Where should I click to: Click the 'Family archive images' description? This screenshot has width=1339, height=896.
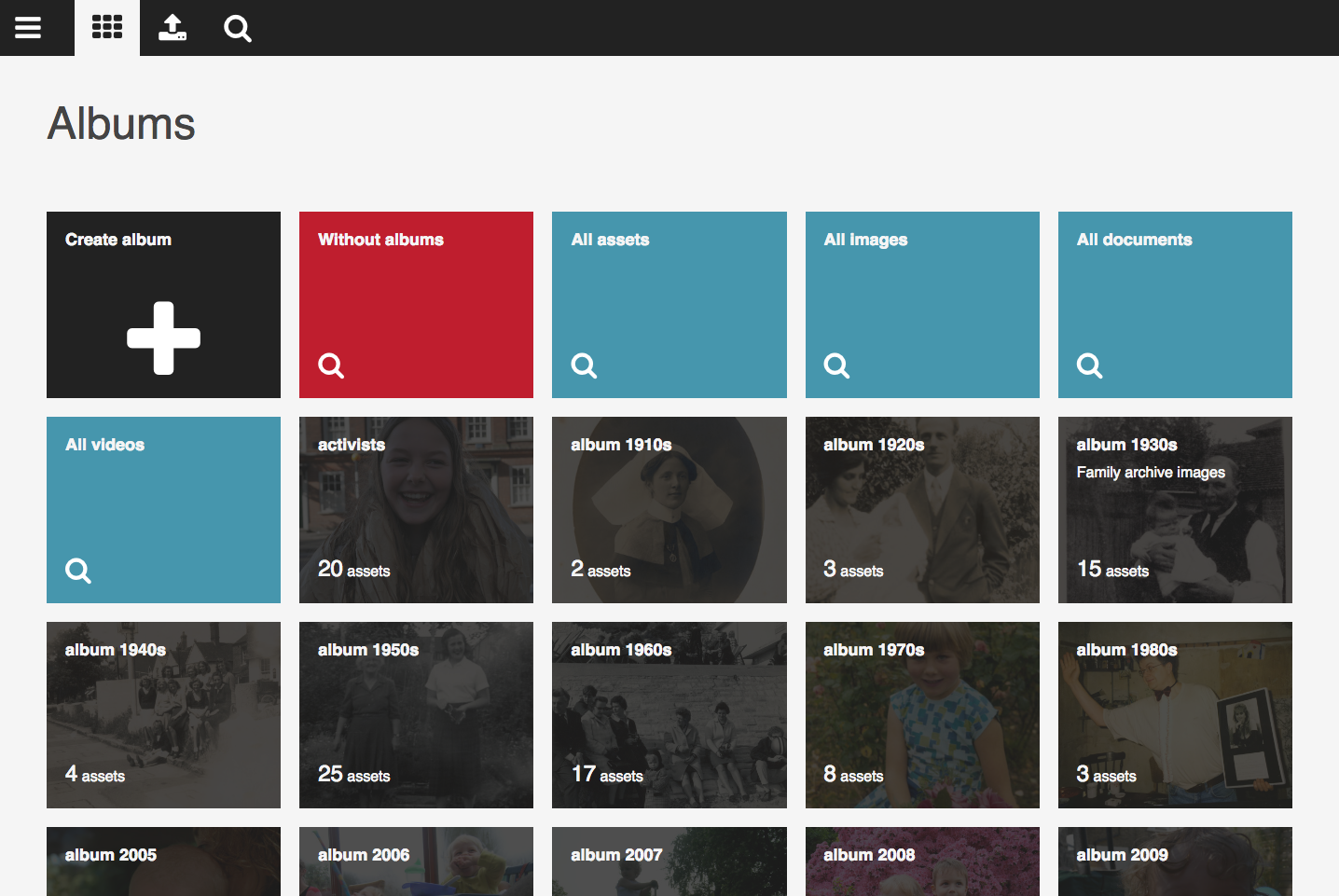[x=1151, y=473]
